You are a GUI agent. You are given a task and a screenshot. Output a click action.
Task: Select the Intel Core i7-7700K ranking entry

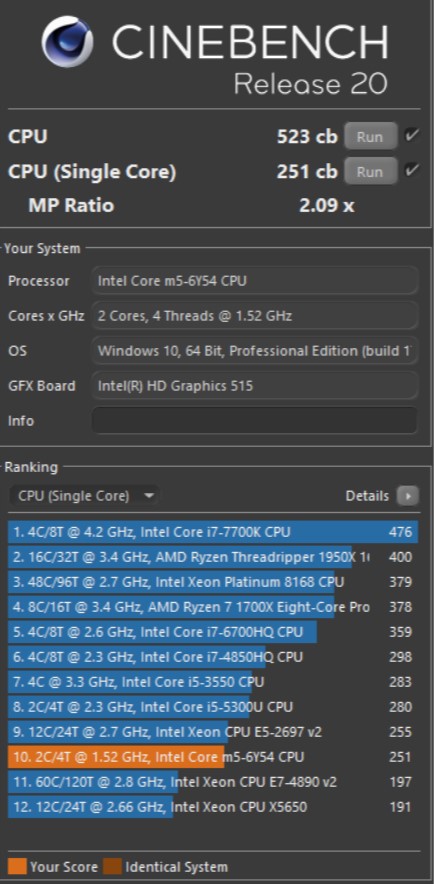(213, 532)
